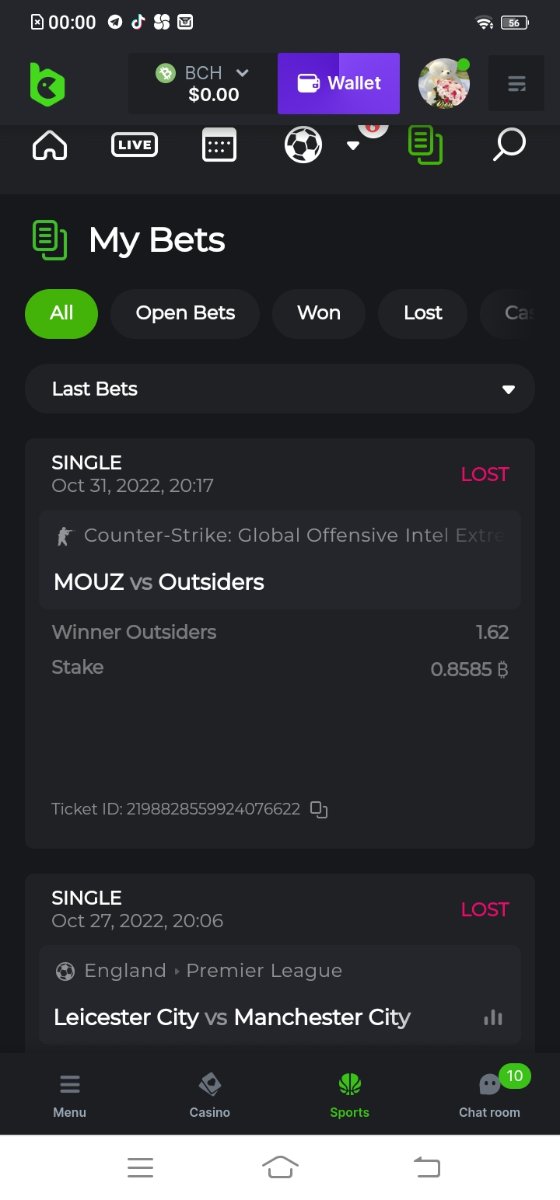Open the Wallet button
Viewport: 560px width, 1200px height.
[339, 83]
